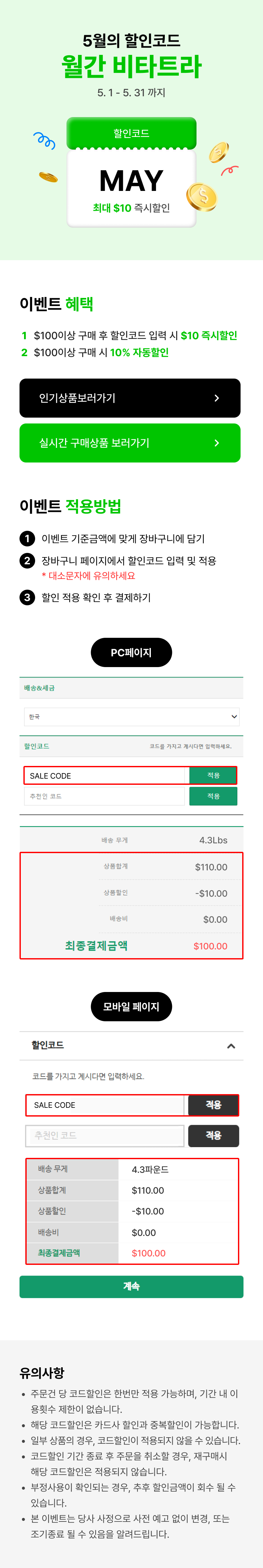Open 인기상품보러가기 banner
The height and width of the screenshot is (1568, 263).
click(130, 398)
